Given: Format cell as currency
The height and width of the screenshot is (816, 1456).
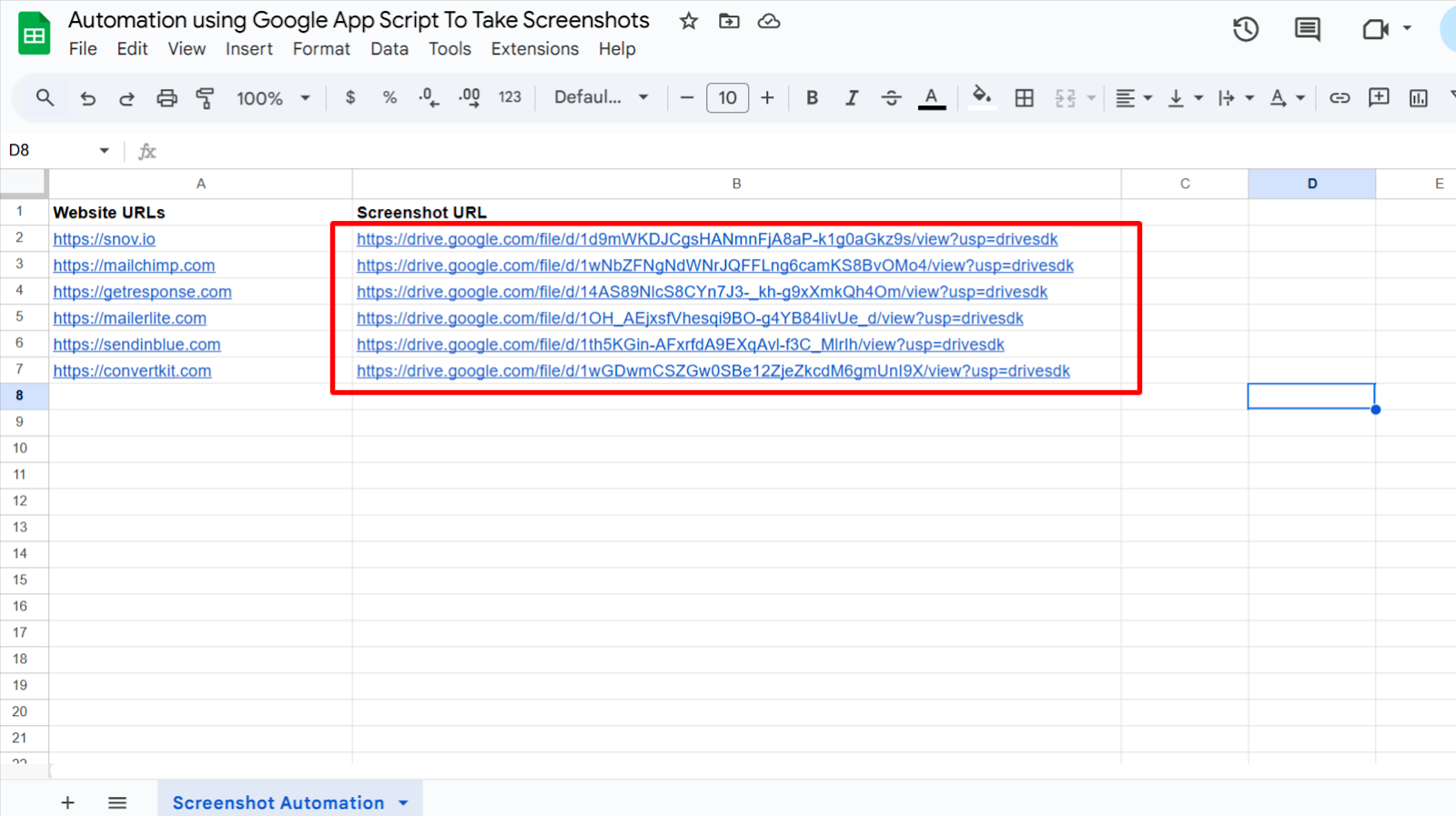Looking at the screenshot, I should tap(350, 97).
